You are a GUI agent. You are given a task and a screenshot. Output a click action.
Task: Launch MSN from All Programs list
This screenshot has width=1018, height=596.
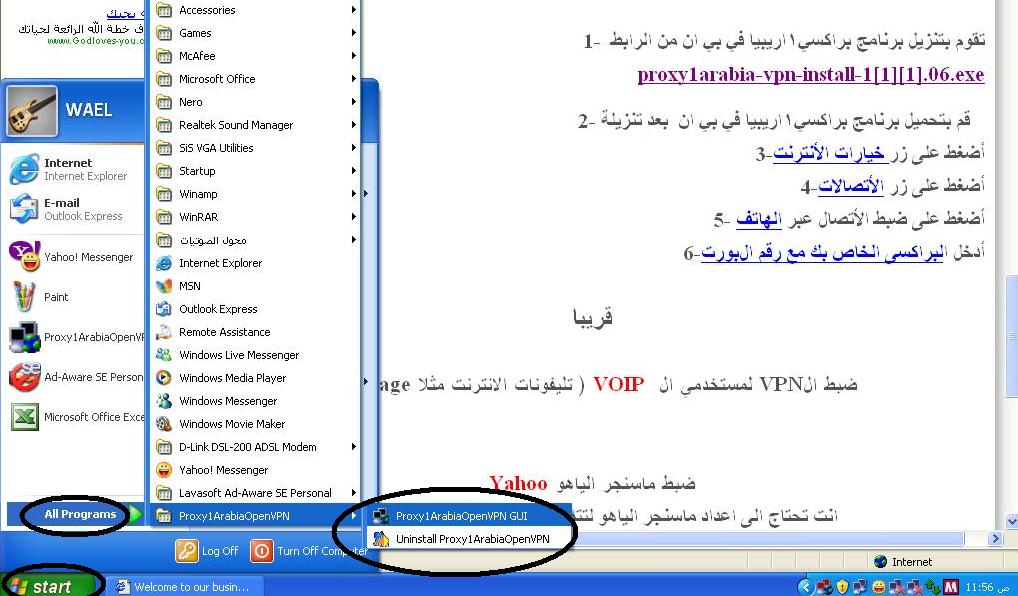(x=164, y=286)
